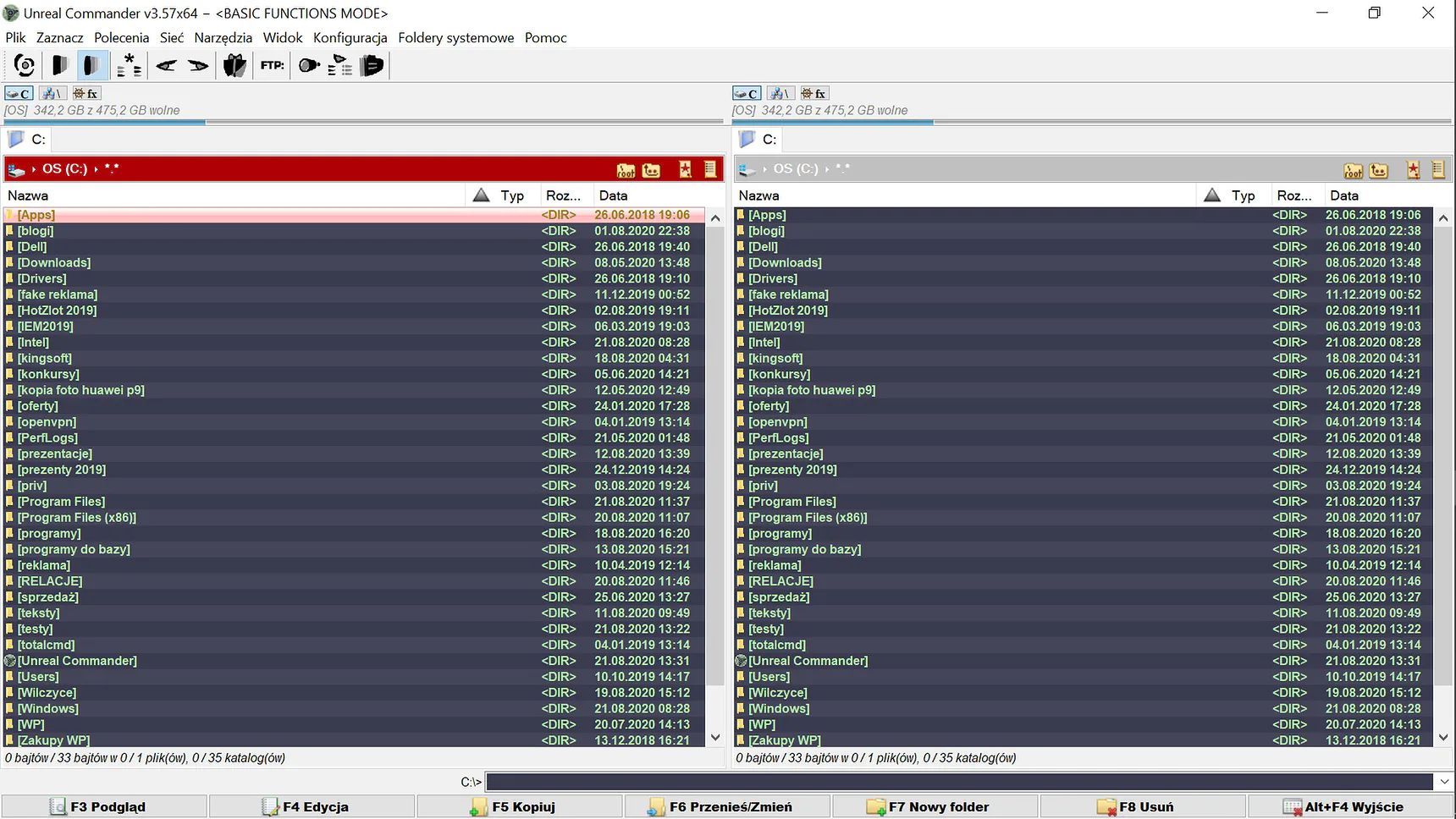Open the star favorites icon in the left panel
The image size is (1456, 819).
coord(686,170)
